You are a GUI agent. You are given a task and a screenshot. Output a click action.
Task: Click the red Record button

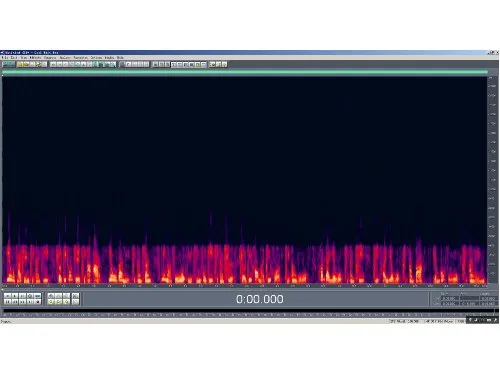point(38,302)
